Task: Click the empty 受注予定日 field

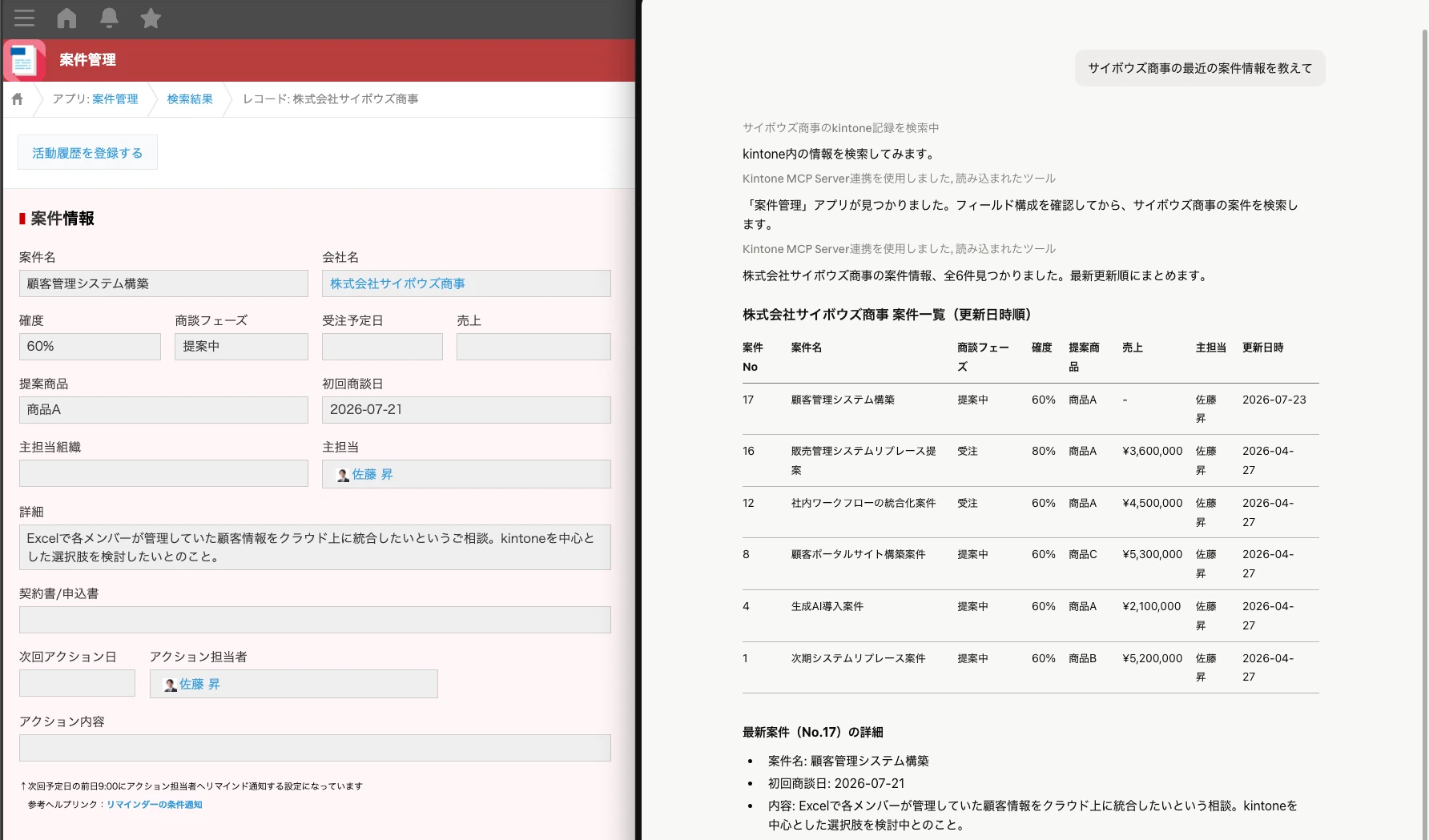Action: coord(382,347)
